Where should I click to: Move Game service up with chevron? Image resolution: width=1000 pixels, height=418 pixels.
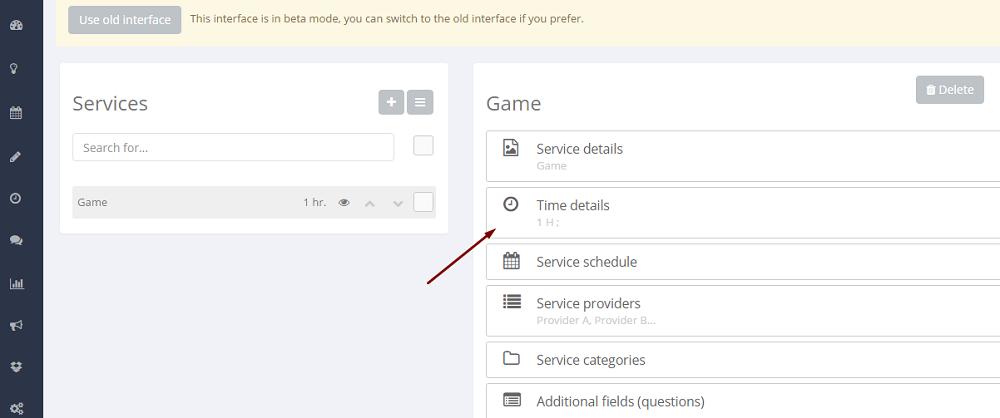(370, 203)
